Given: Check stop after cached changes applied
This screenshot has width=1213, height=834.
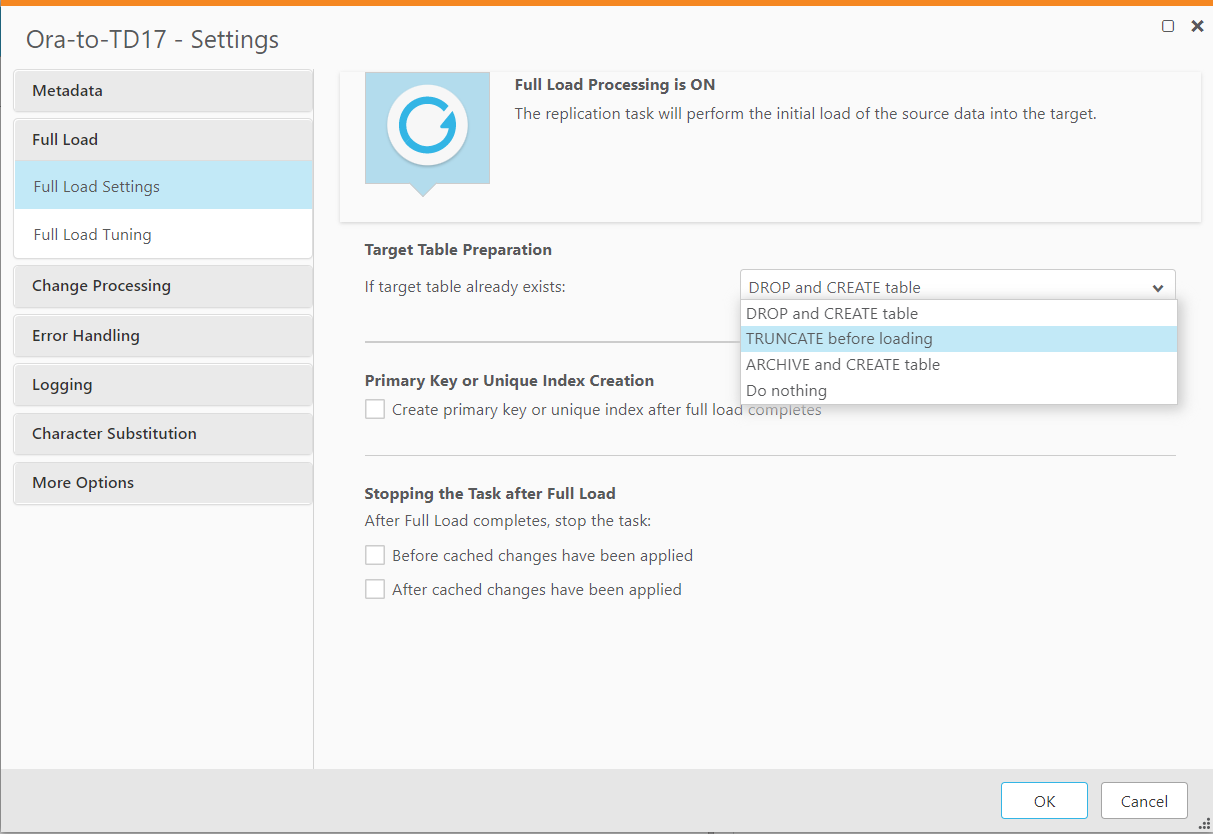Looking at the screenshot, I should 375,589.
